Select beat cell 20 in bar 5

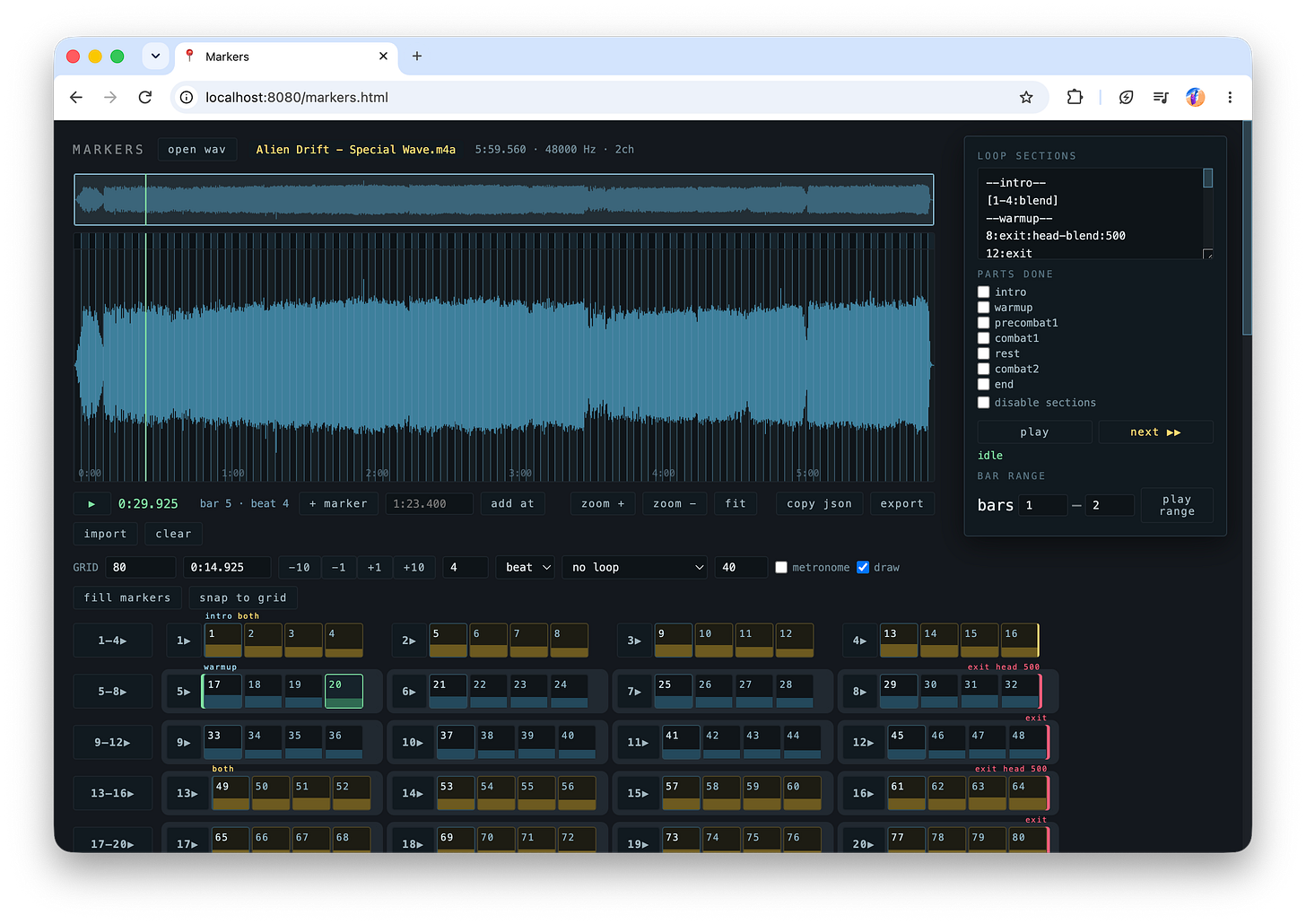point(344,692)
